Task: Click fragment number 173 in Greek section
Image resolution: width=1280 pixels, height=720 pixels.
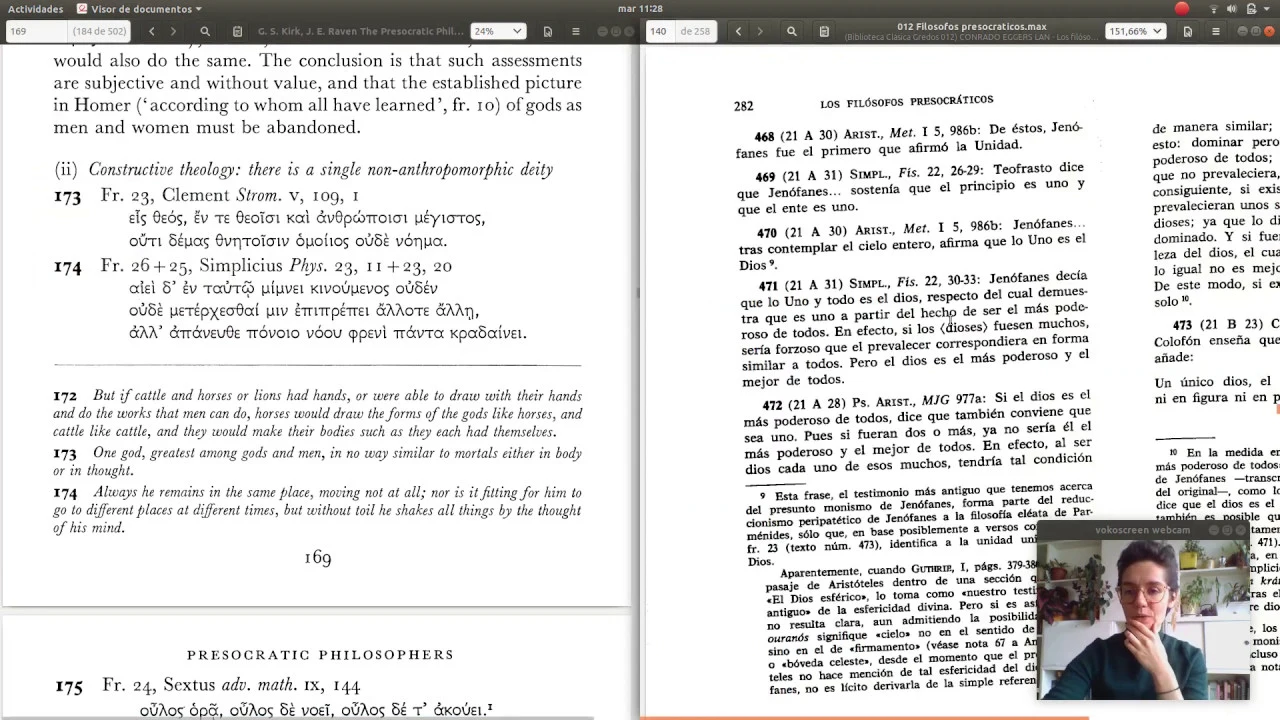Action: tap(66, 197)
